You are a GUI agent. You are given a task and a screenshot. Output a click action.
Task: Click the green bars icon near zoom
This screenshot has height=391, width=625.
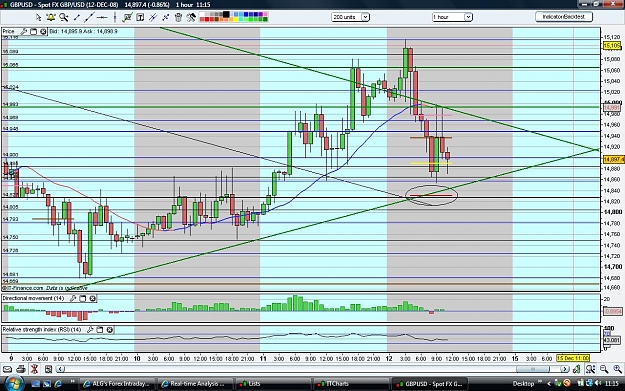point(576,369)
